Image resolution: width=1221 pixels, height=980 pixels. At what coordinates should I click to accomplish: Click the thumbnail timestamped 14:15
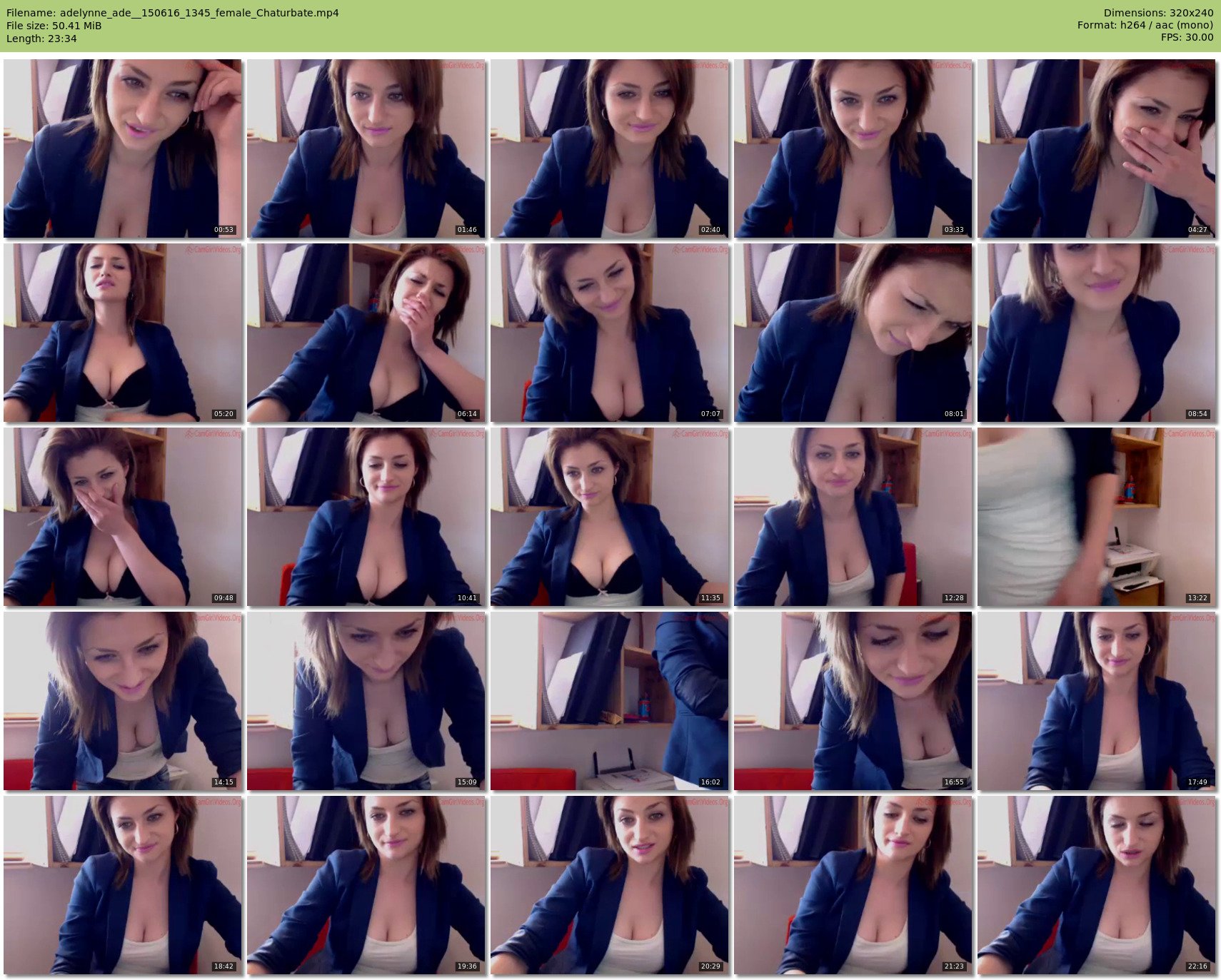(123, 701)
